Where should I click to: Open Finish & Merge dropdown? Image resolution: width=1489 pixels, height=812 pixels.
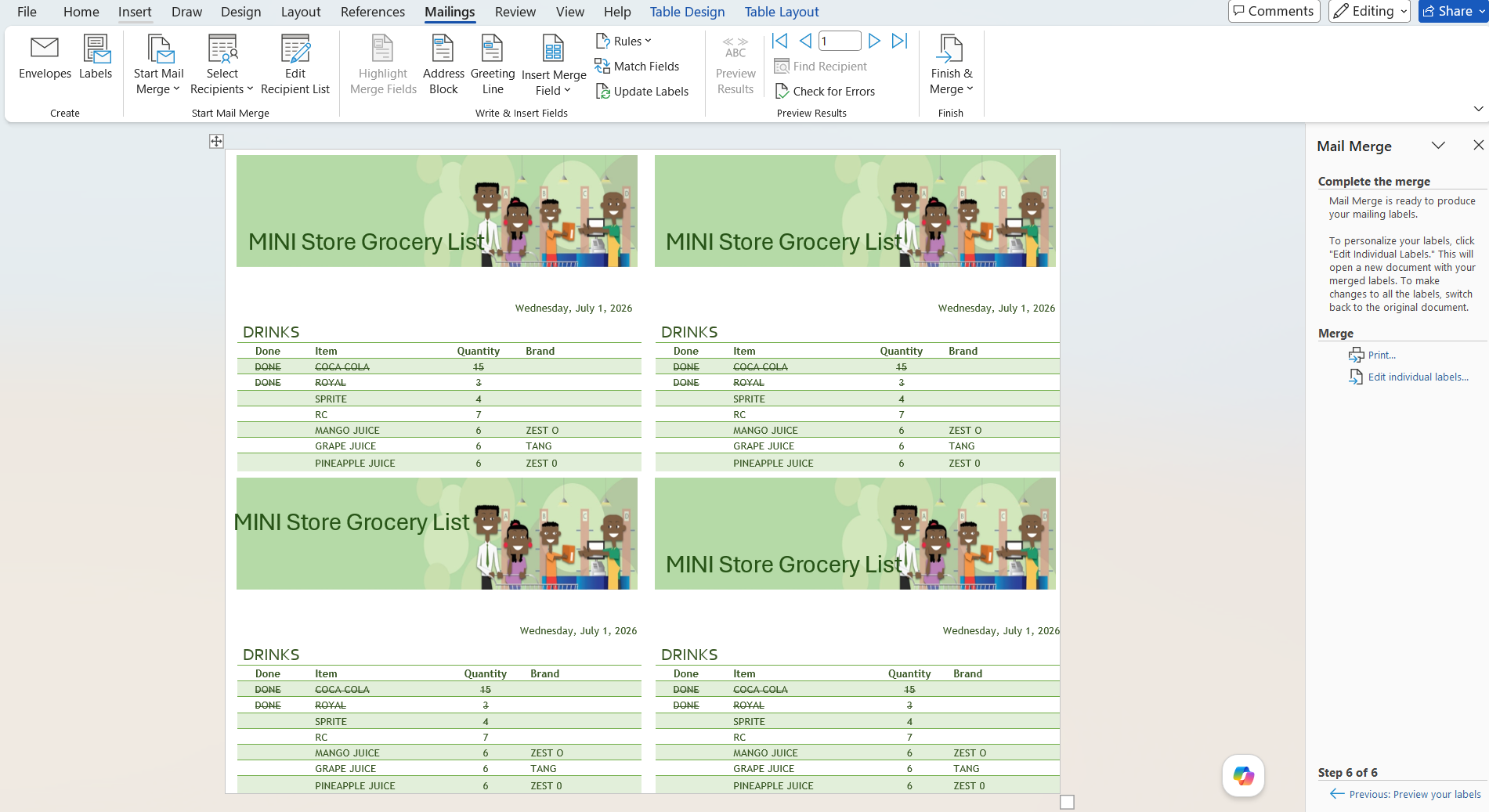951,66
